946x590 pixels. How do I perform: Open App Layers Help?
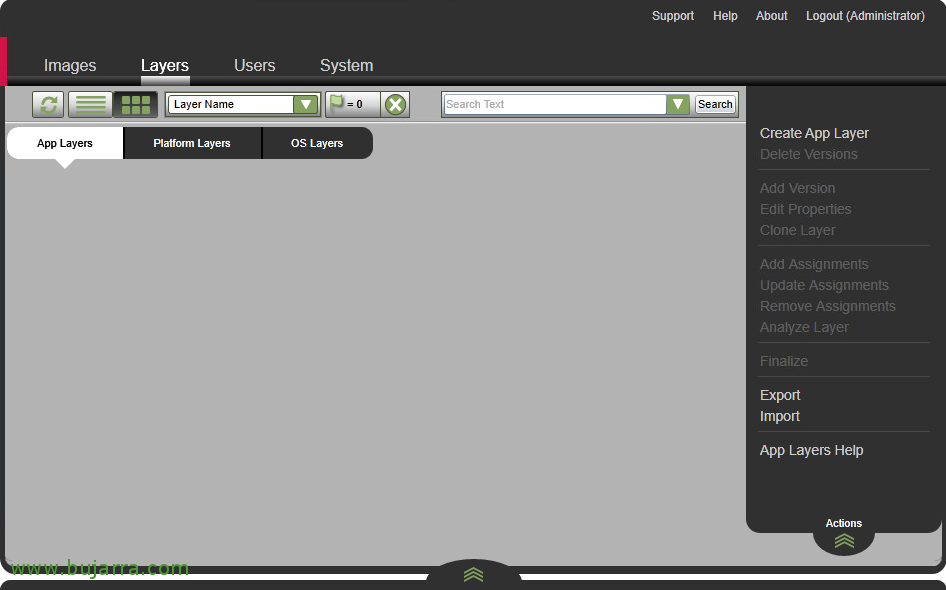point(811,451)
